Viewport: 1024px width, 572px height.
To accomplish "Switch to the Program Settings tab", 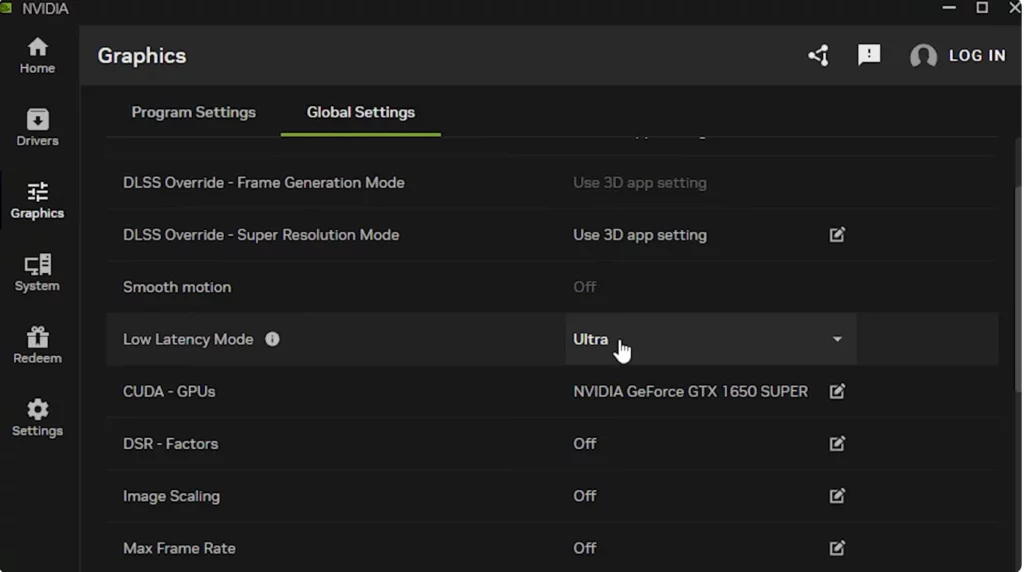I will coord(193,112).
